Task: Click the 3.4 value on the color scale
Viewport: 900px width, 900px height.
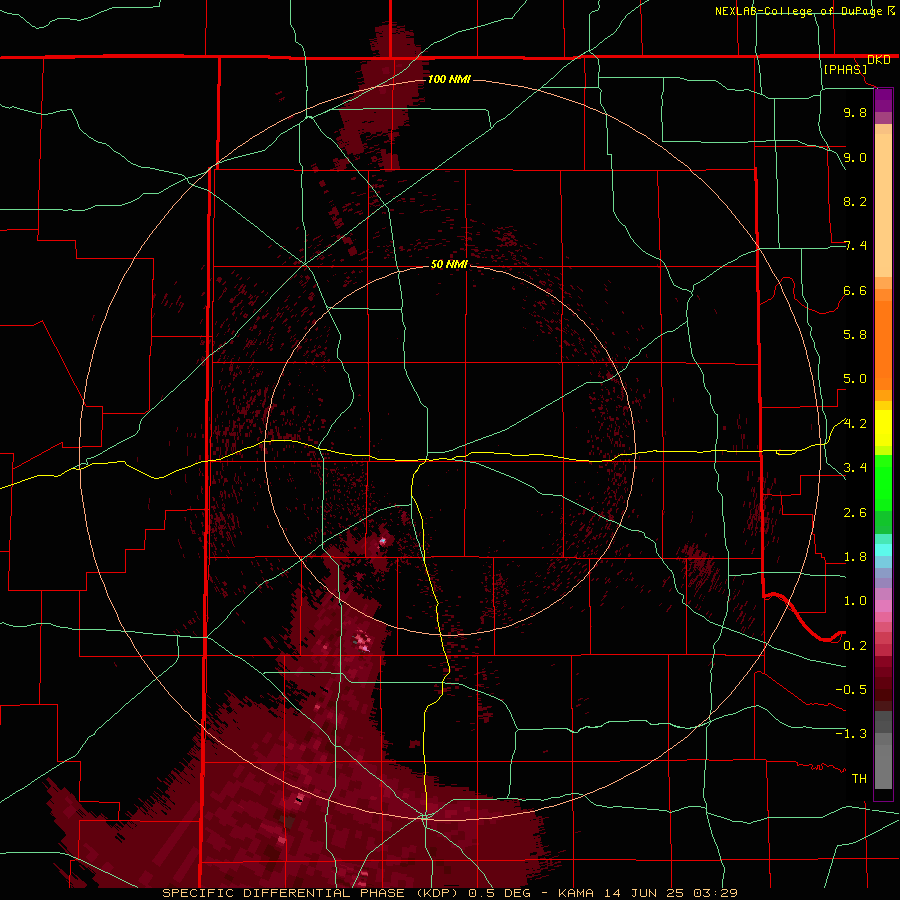Action: point(855,468)
